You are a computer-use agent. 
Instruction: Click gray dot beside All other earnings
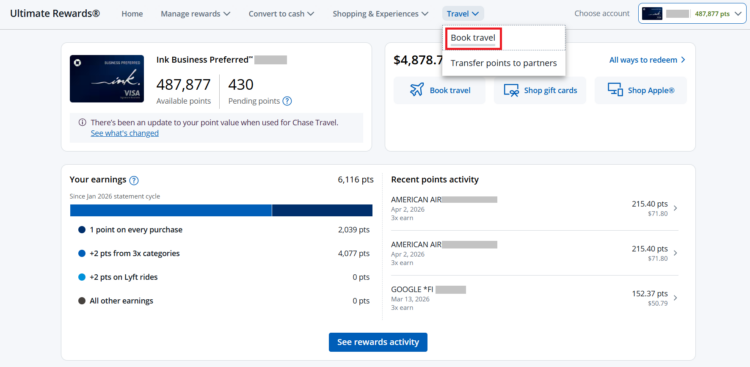click(82, 301)
